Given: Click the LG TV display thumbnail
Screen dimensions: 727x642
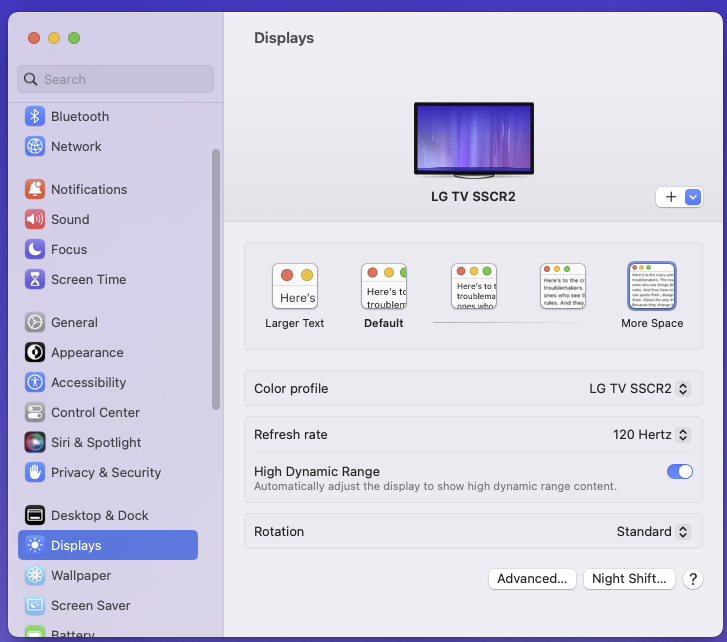Looking at the screenshot, I should click(474, 140).
